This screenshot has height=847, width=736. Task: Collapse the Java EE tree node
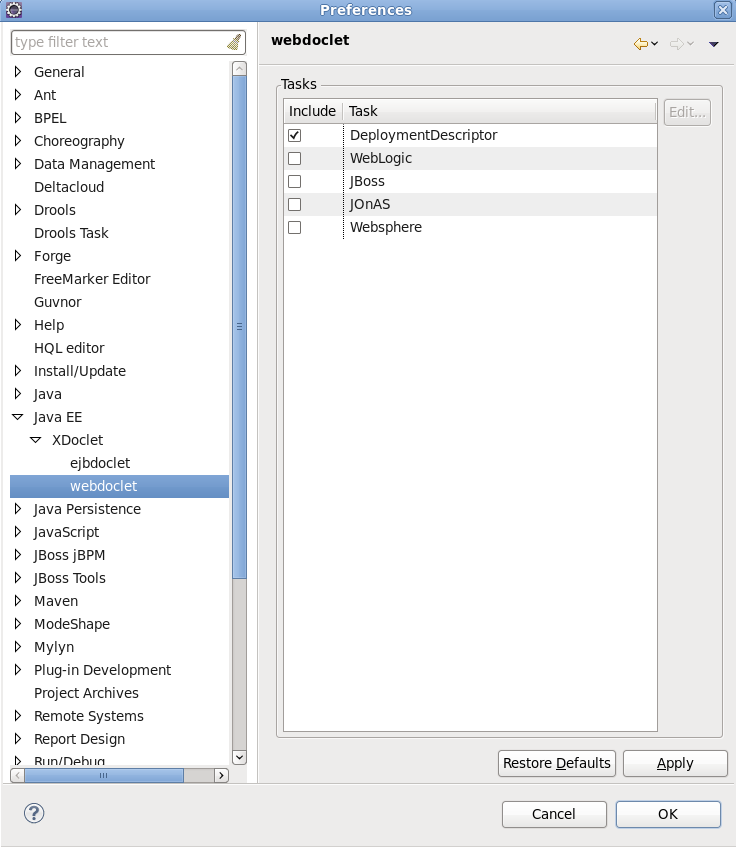coord(18,417)
